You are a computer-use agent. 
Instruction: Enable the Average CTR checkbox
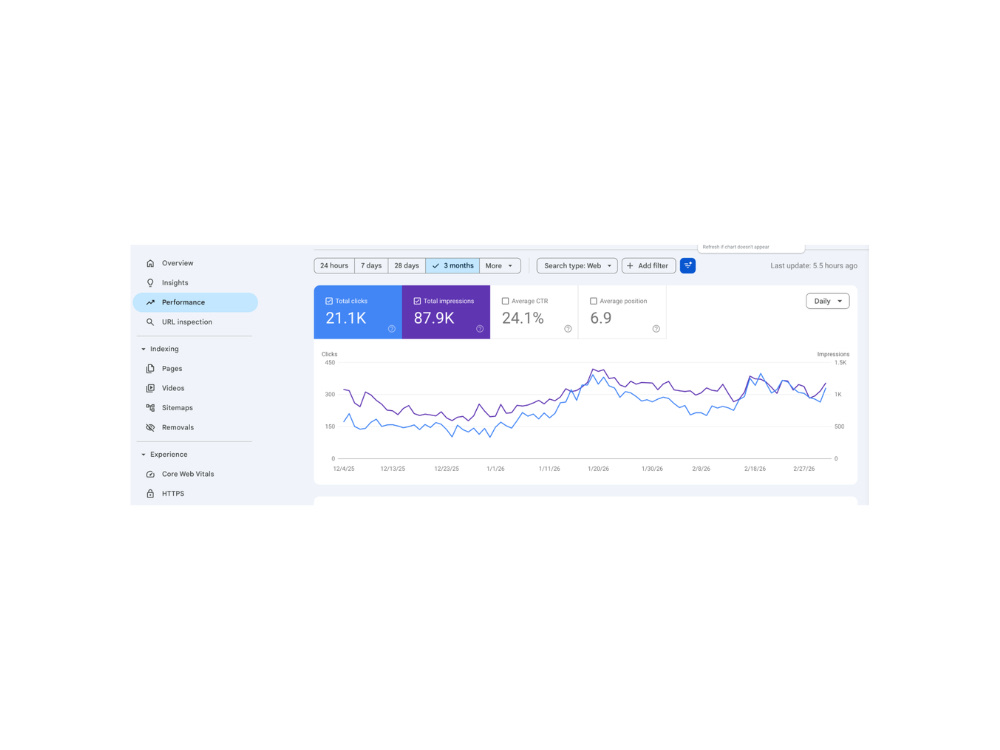(505, 301)
